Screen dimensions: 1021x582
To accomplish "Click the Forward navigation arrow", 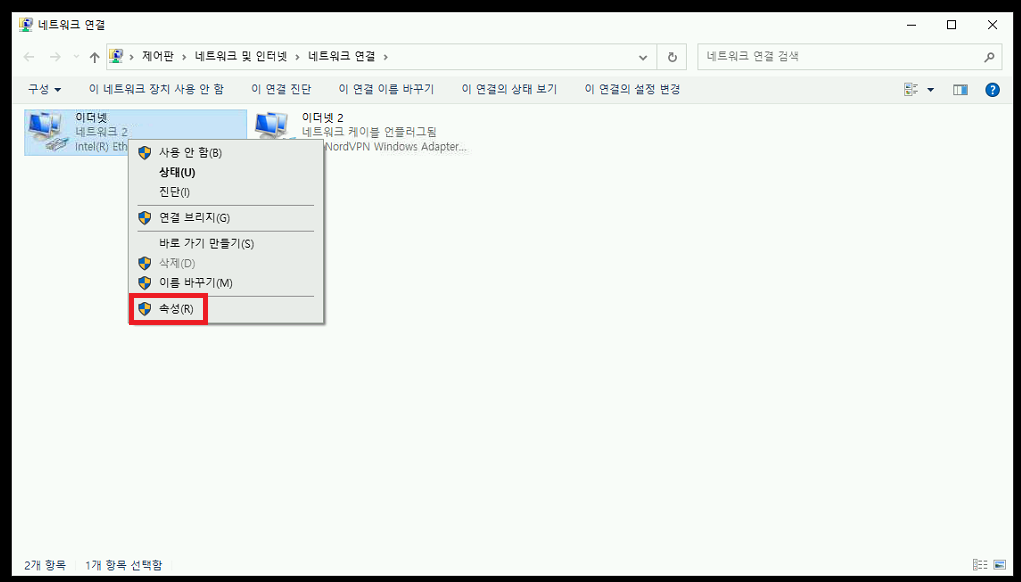I will [x=55, y=57].
